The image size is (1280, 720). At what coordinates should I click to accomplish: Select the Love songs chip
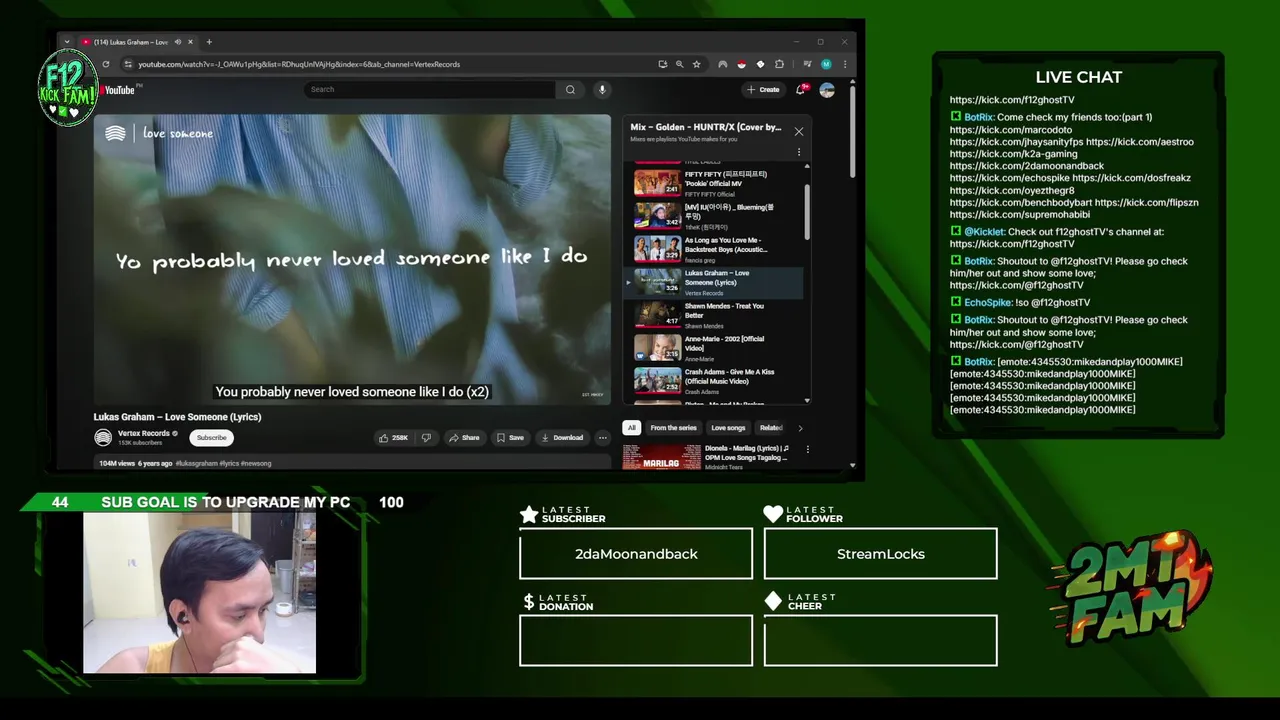click(728, 428)
